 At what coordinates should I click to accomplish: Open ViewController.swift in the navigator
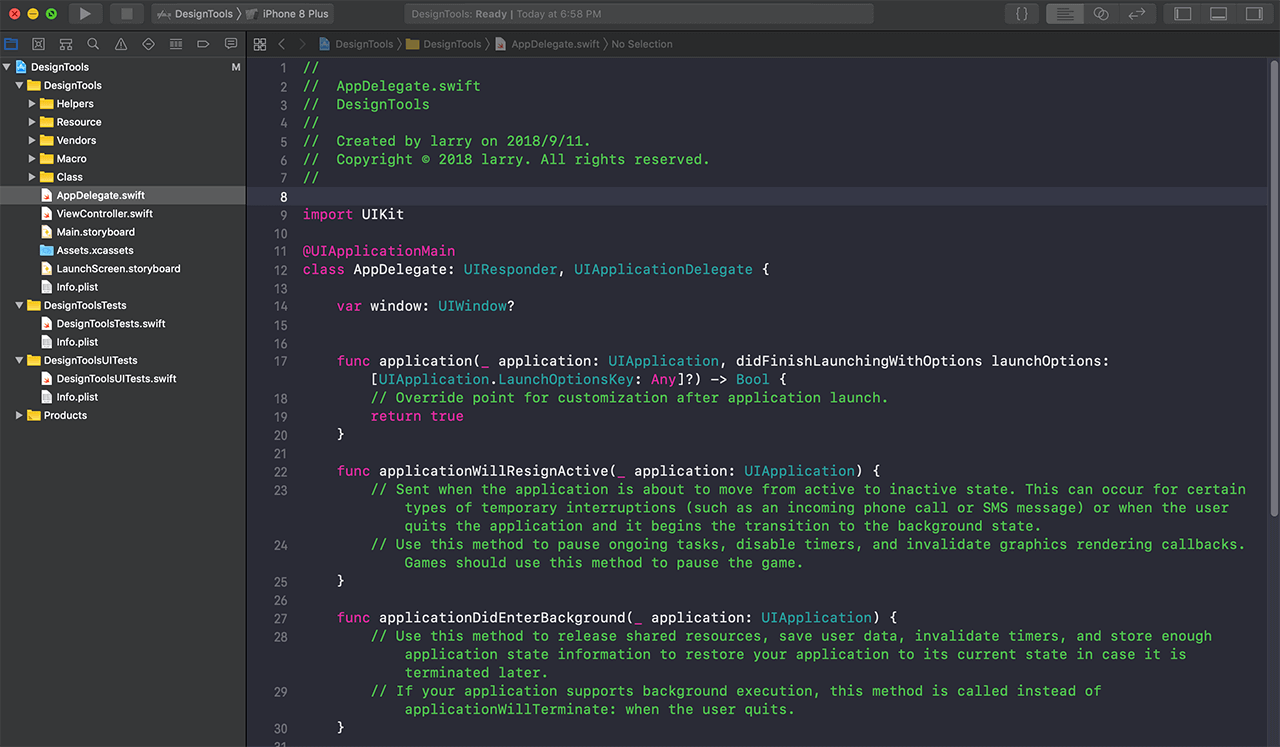pos(104,214)
